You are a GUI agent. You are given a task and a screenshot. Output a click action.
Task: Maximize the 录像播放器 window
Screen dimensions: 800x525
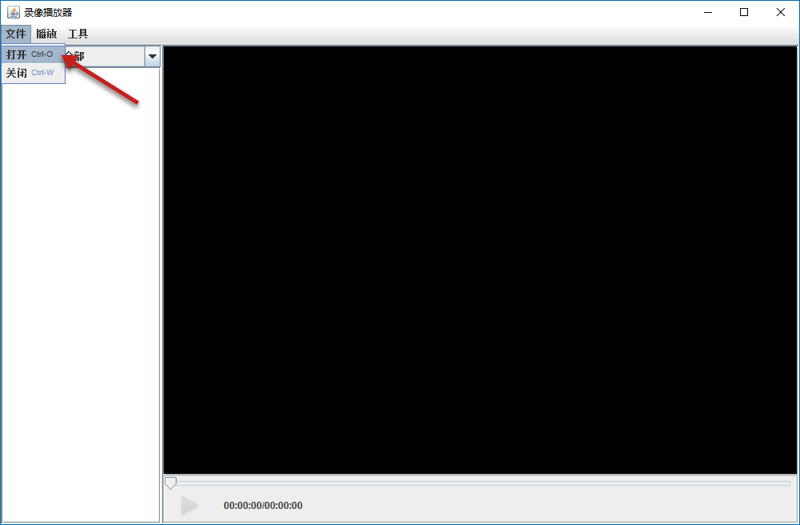point(744,12)
